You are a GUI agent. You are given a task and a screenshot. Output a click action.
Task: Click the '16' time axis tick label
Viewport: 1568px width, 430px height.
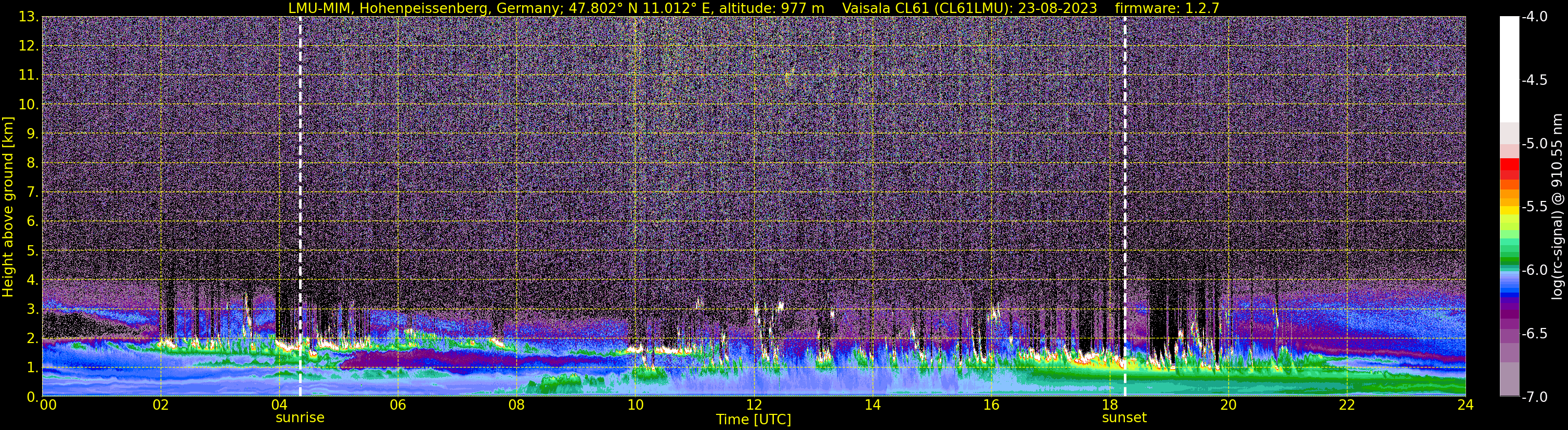pyautogui.click(x=992, y=405)
